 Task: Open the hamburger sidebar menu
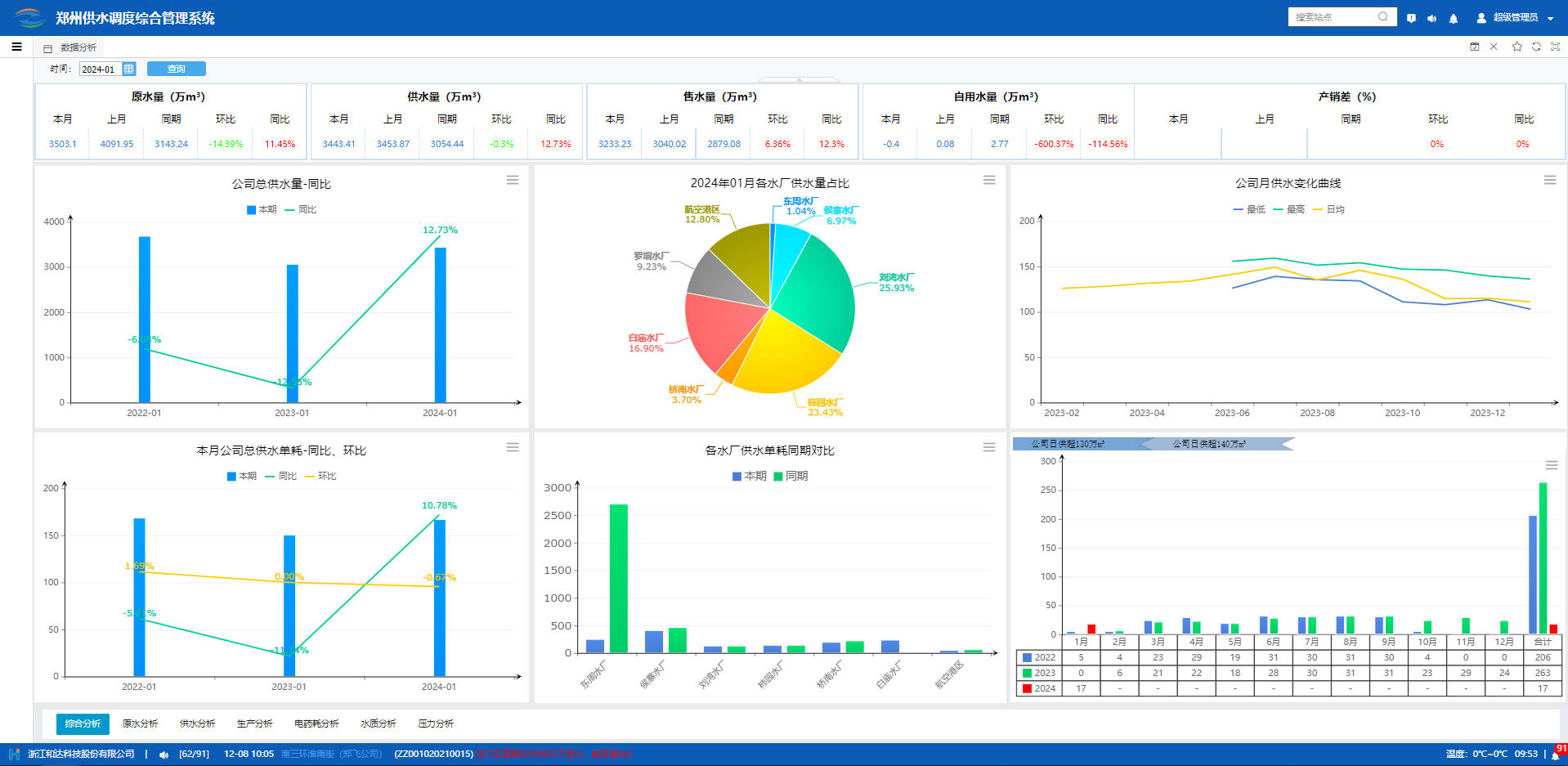[16, 47]
